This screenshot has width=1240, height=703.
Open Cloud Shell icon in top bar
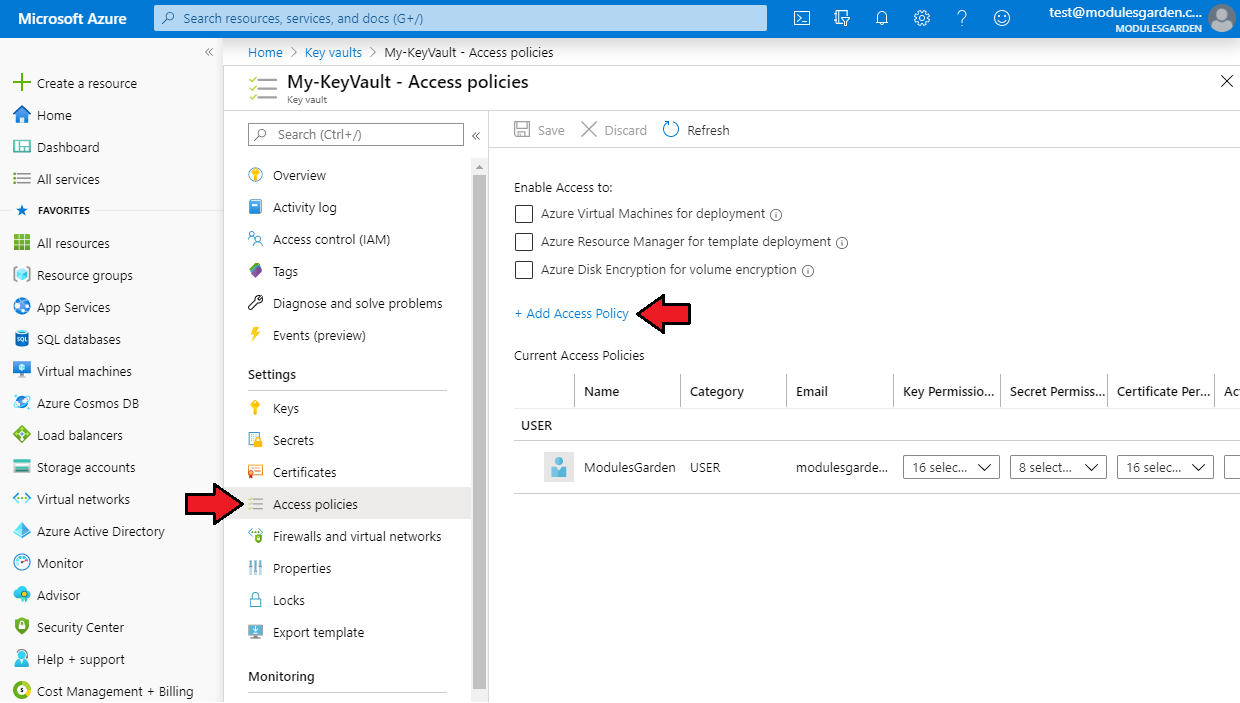tap(802, 18)
